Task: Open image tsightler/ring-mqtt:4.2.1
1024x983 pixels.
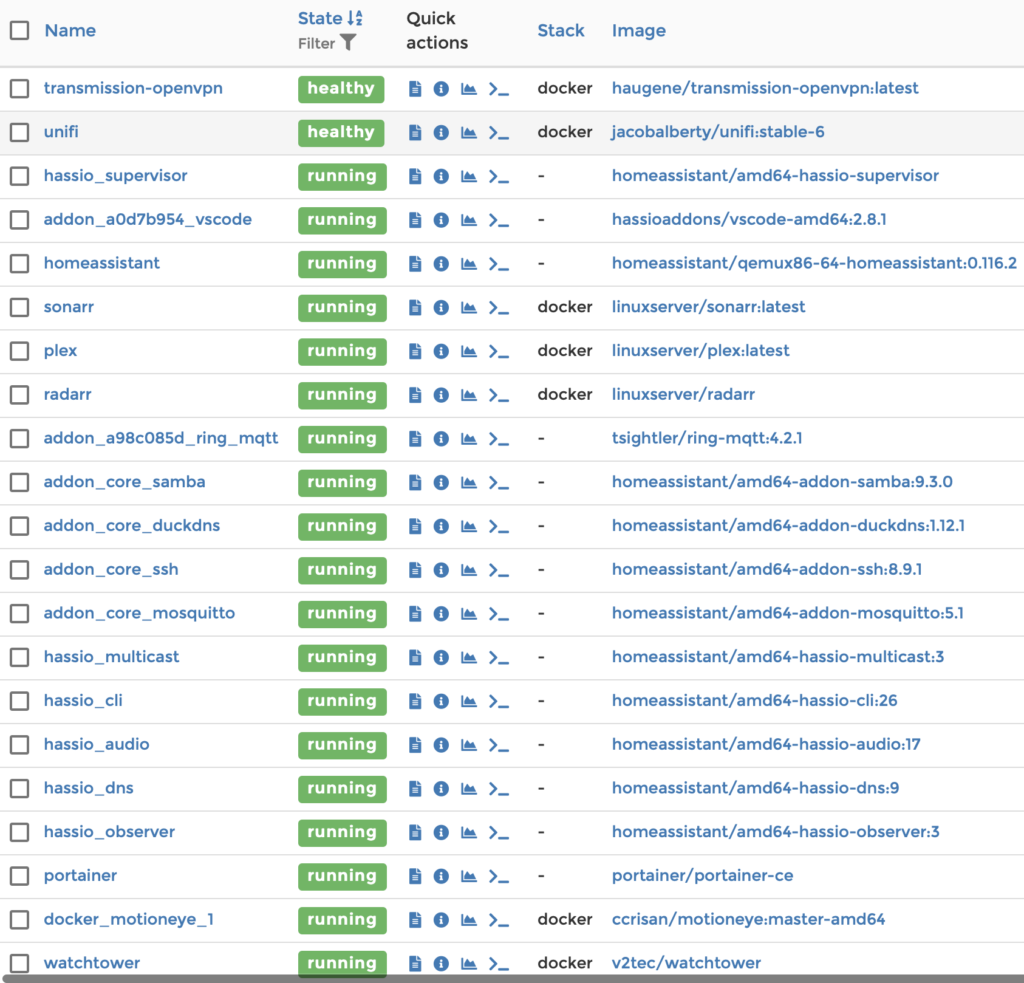Action: 707,438
